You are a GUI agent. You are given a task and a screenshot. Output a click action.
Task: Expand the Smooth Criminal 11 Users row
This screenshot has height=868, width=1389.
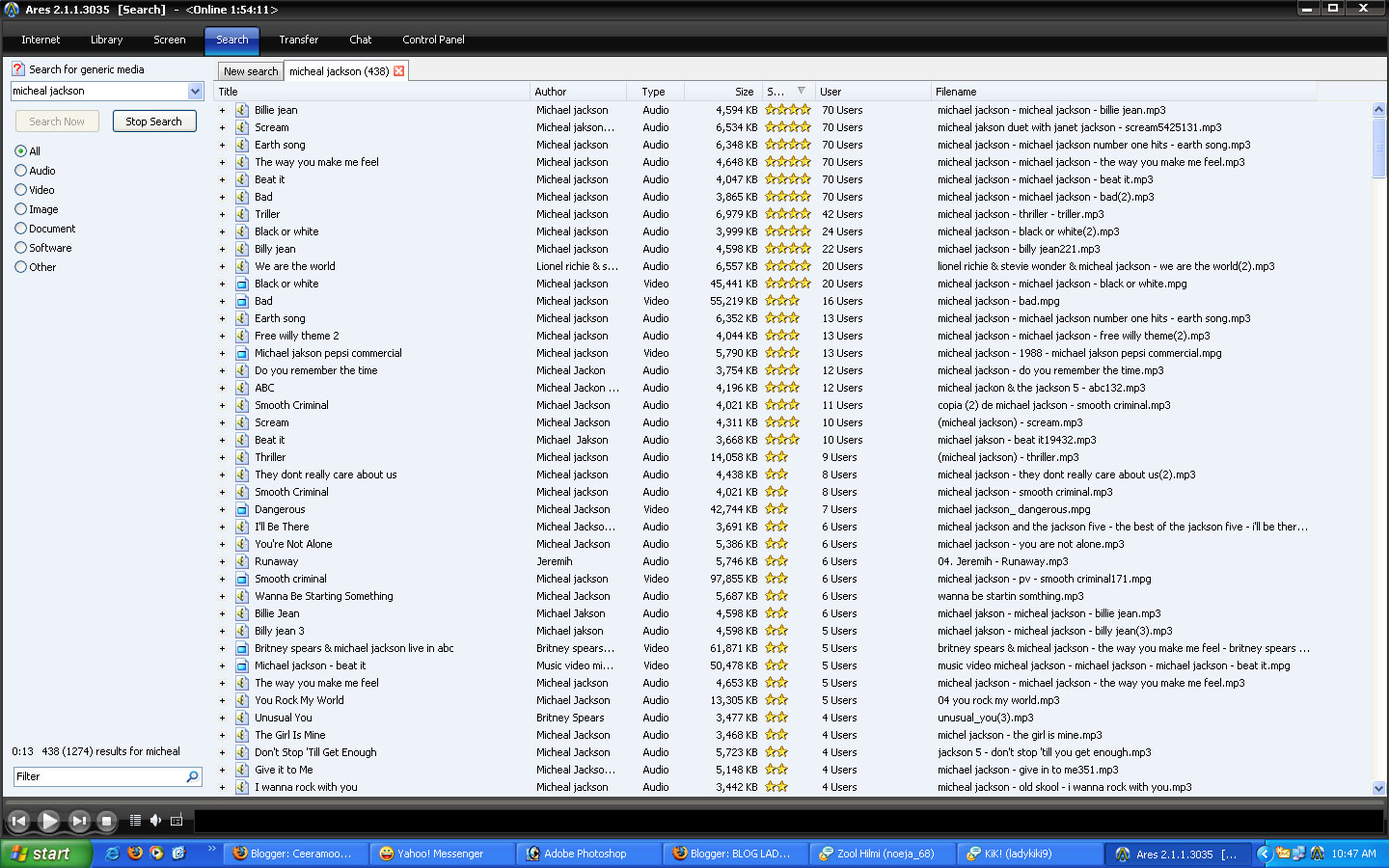tap(222, 405)
